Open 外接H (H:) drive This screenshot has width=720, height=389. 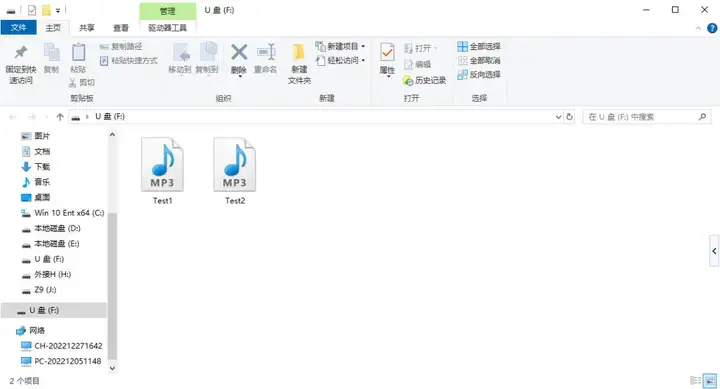(46, 274)
